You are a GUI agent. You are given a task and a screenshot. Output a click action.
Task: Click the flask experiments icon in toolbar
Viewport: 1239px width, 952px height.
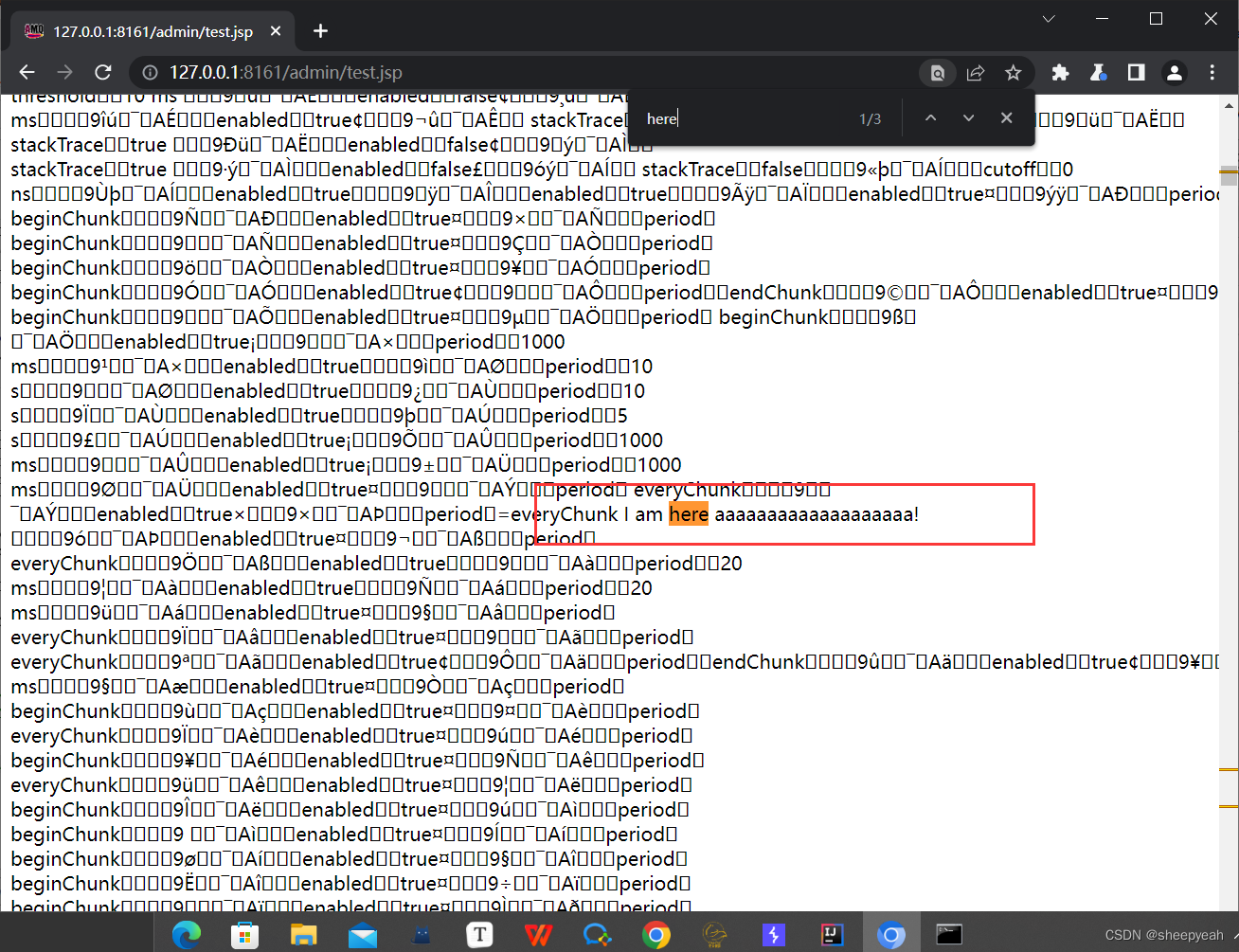click(x=1098, y=72)
